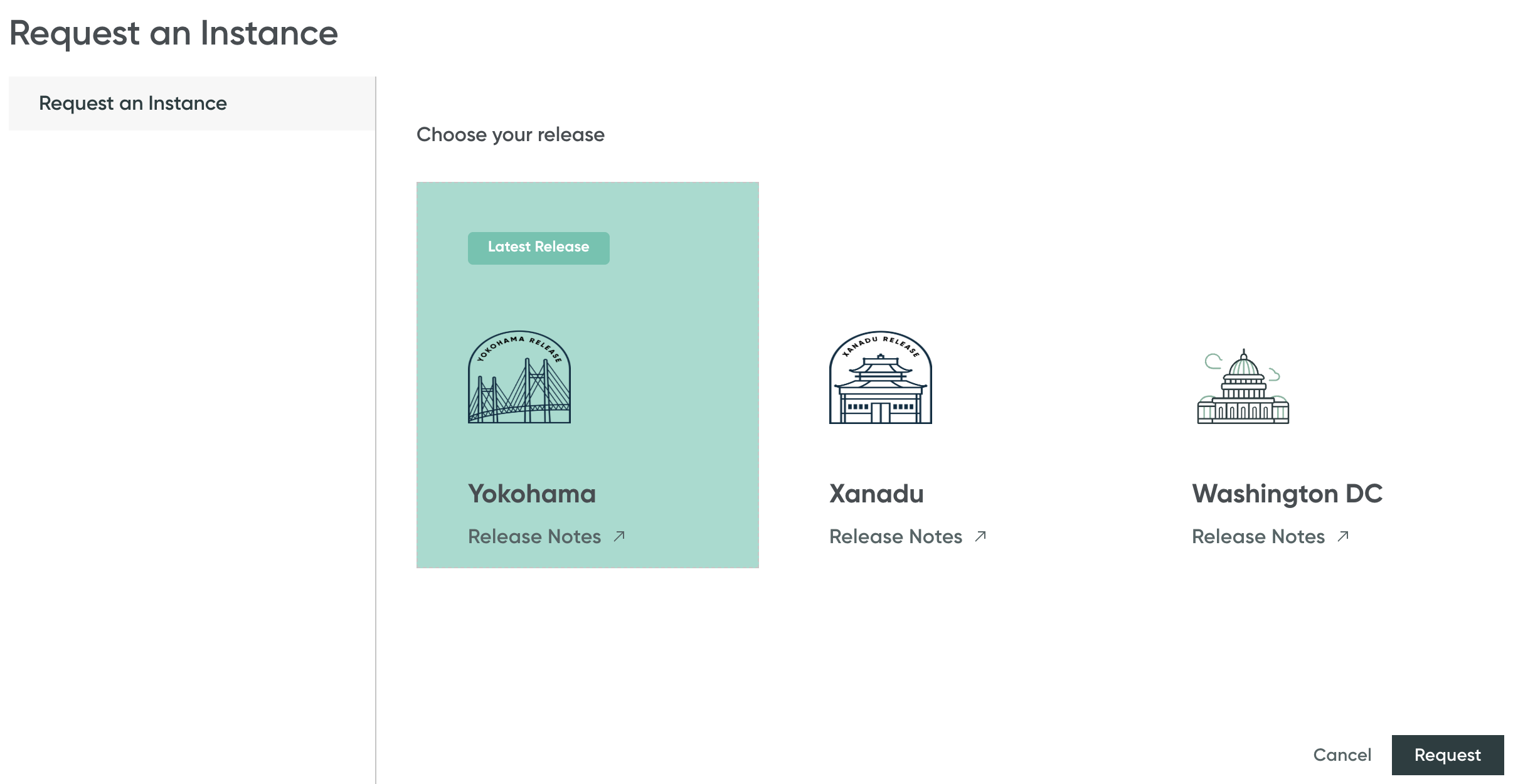This screenshot has width=1513, height=784.
Task: Click the Latest Release badge
Action: tap(538, 248)
